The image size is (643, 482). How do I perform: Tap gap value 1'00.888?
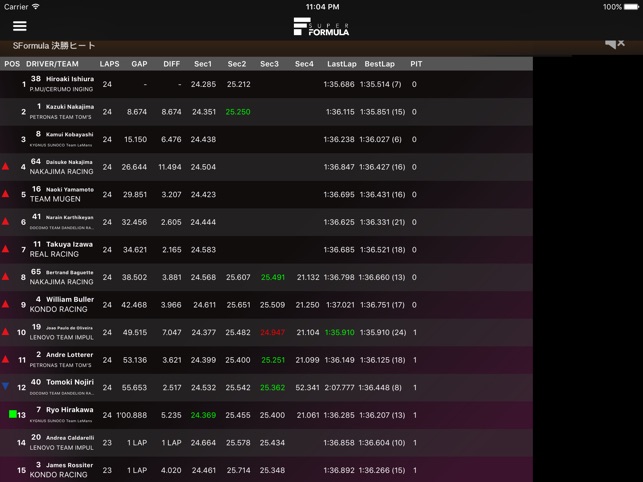(132, 415)
